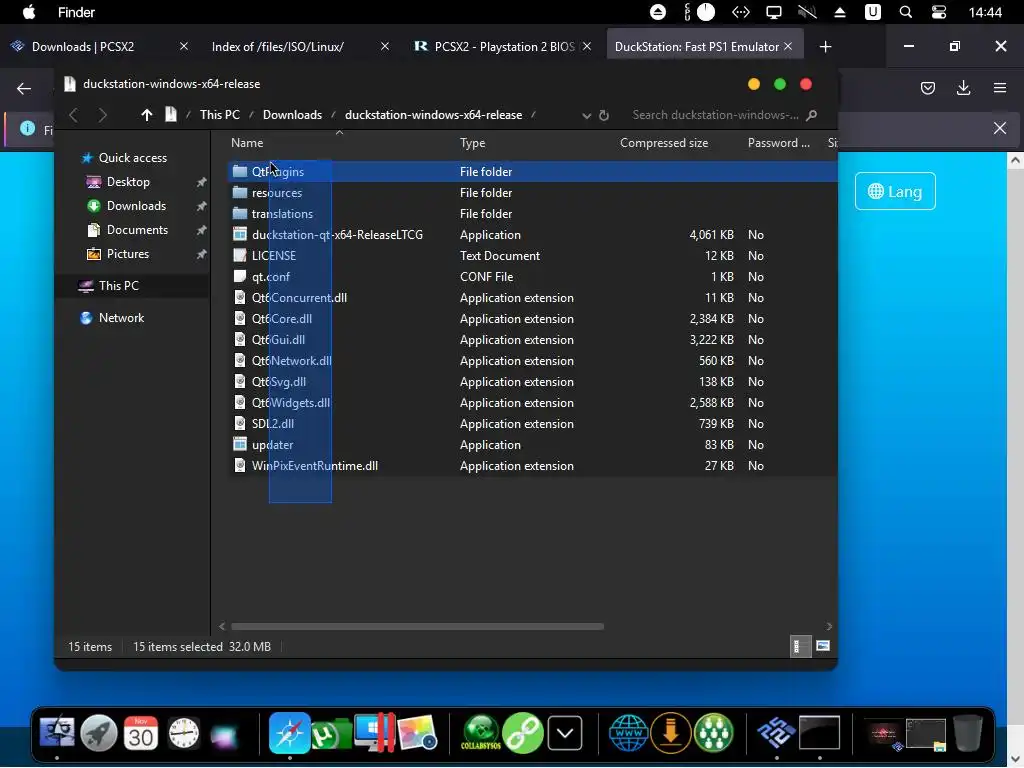The width and height of the screenshot is (1024, 768).
Task: Sort by Password column header
Action: click(778, 143)
